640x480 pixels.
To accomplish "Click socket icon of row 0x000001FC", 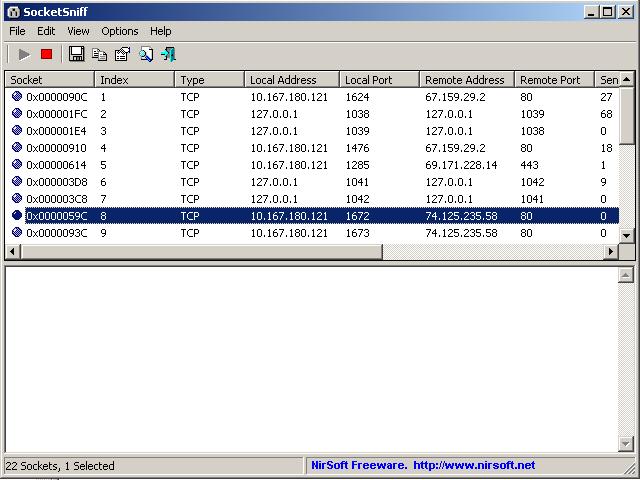I will 17,113.
